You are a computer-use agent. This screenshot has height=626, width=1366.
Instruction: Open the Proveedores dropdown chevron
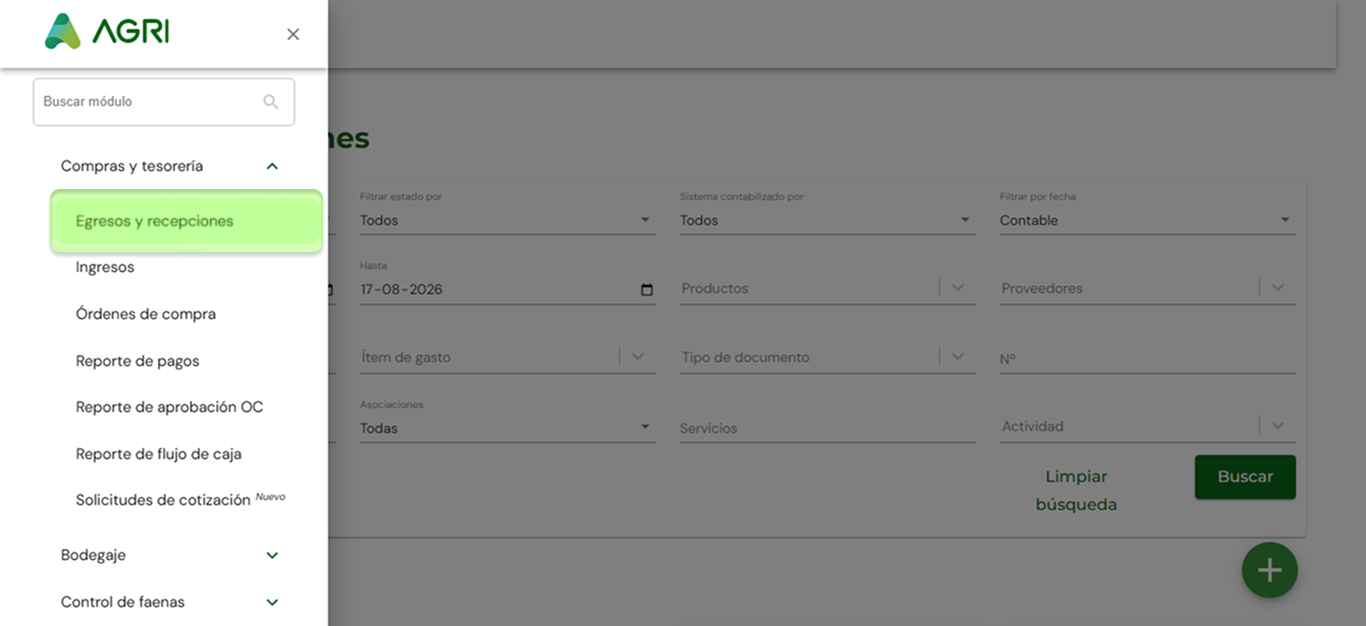click(x=1278, y=288)
